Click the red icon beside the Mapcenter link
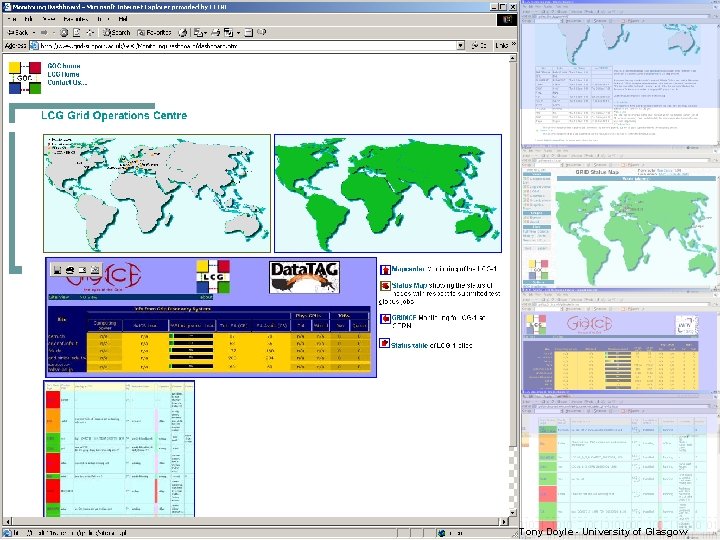 click(385, 270)
